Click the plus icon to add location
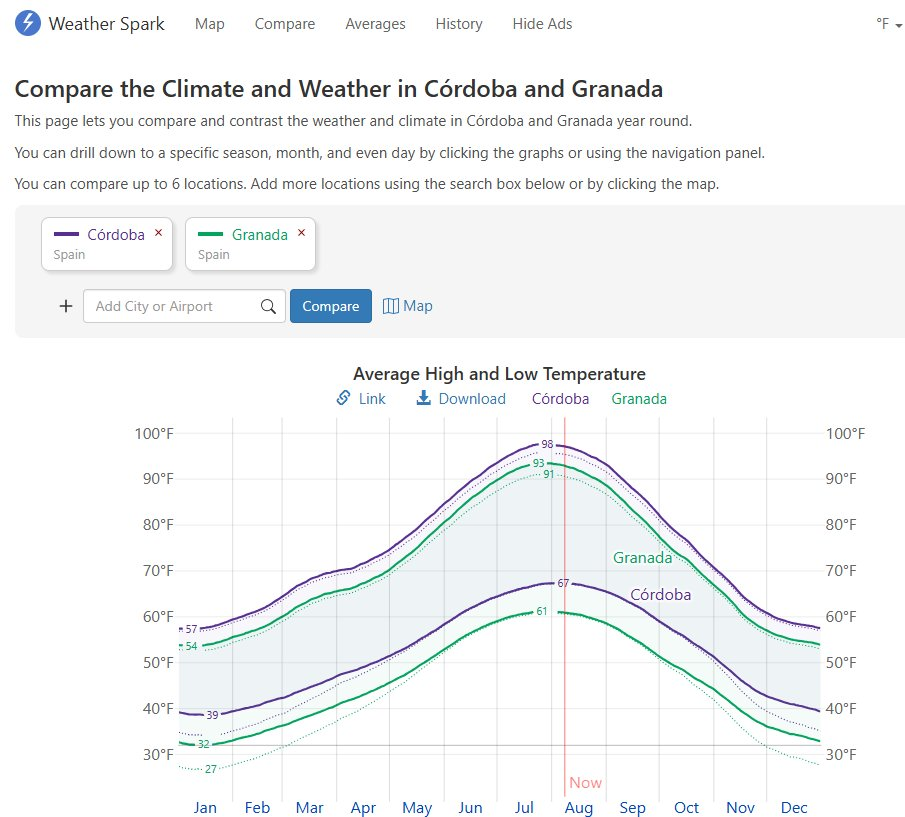Screen dimensions: 905x817 66,306
